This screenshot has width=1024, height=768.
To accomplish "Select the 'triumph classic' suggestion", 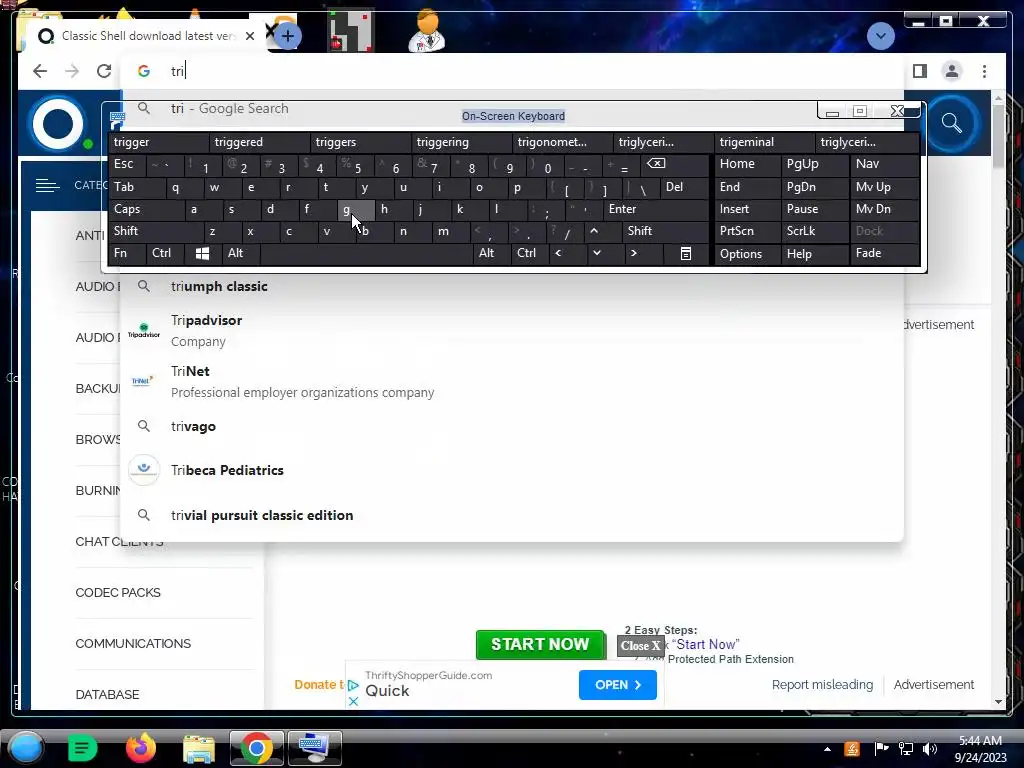I will (x=512, y=286).
